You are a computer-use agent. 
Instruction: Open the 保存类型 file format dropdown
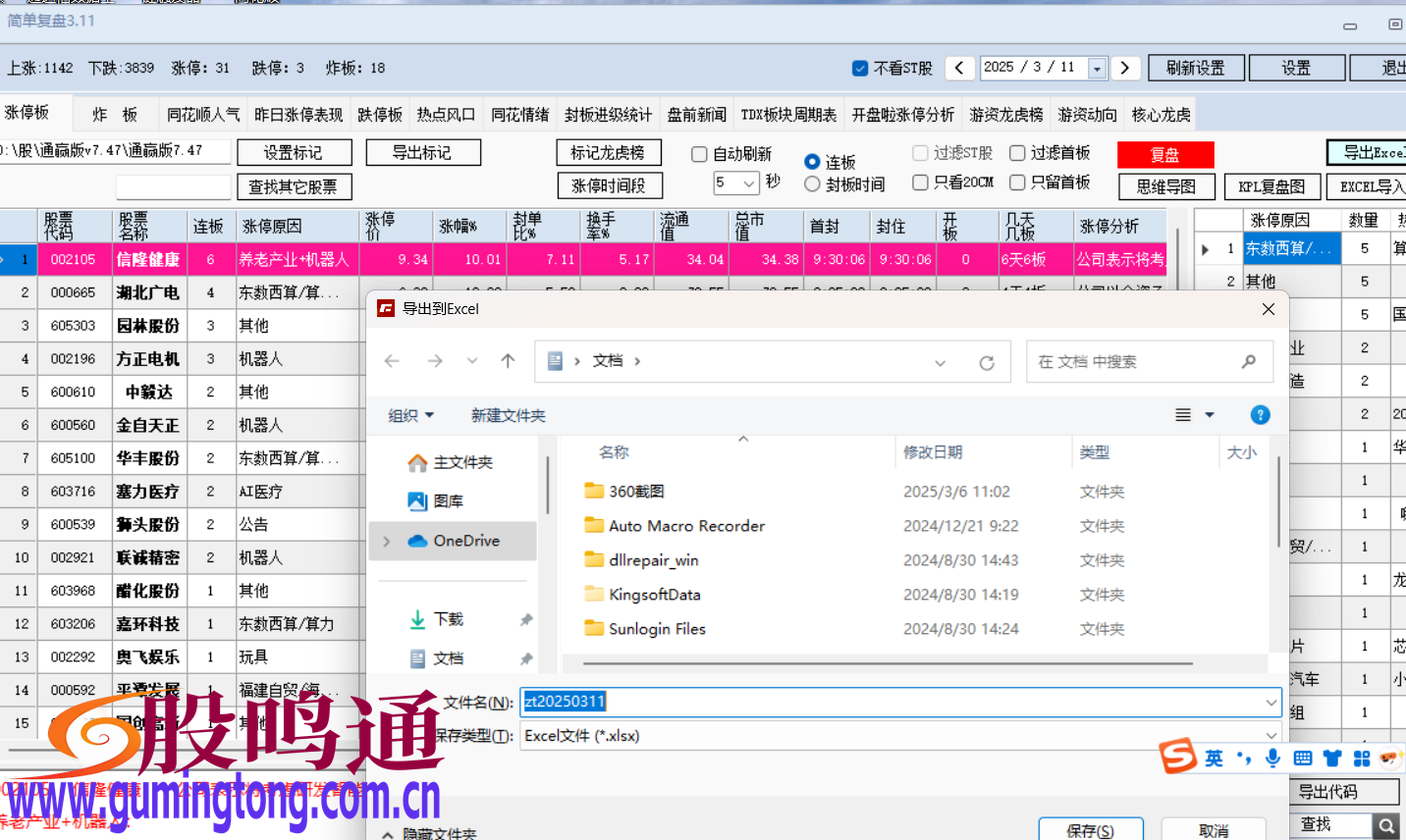point(1271,735)
